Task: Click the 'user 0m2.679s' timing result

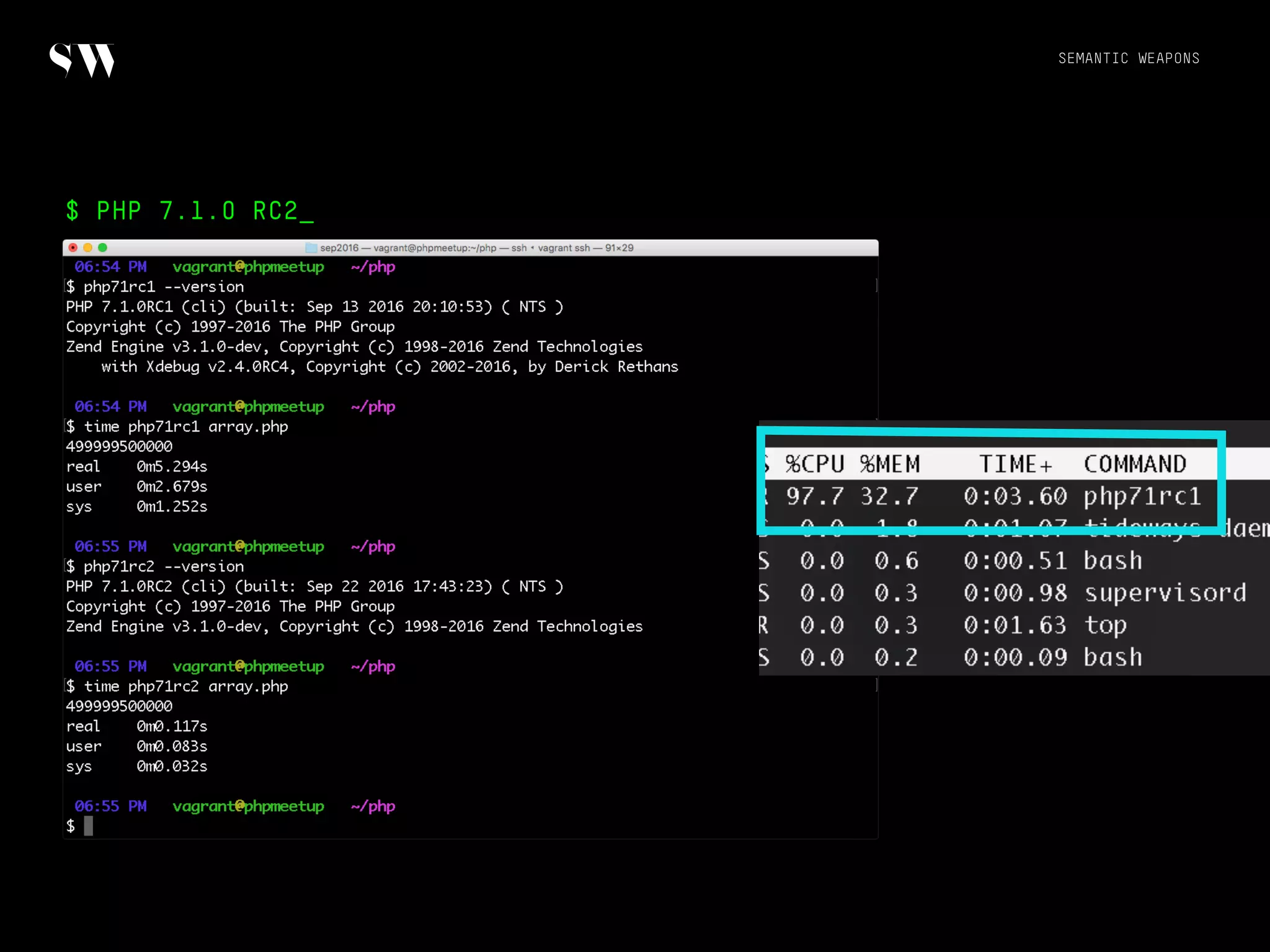Action: click(136, 487)
